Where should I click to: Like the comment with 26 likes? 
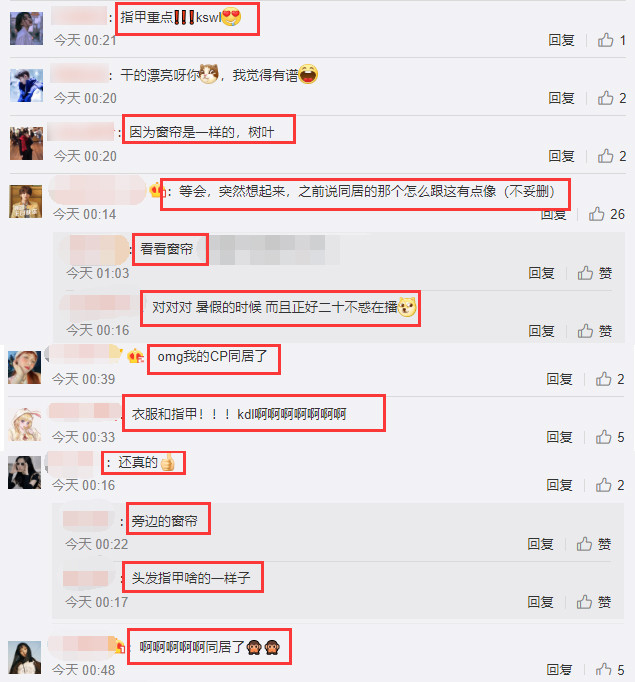point(606,214)
